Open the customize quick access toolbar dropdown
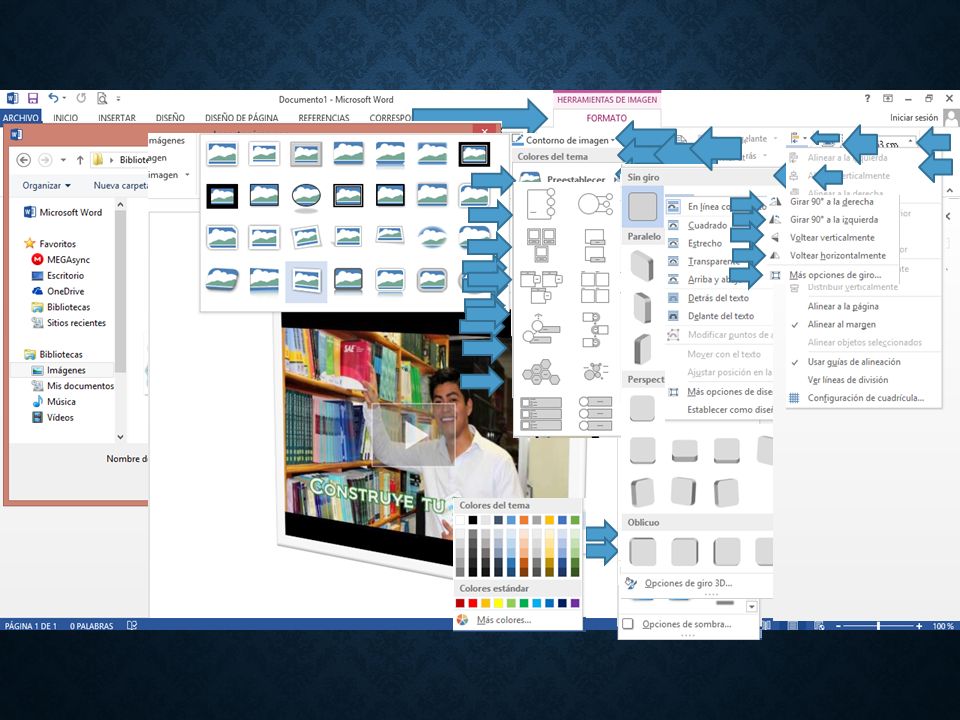This screenshot has height=720, width=960. [x=118, y=98]
